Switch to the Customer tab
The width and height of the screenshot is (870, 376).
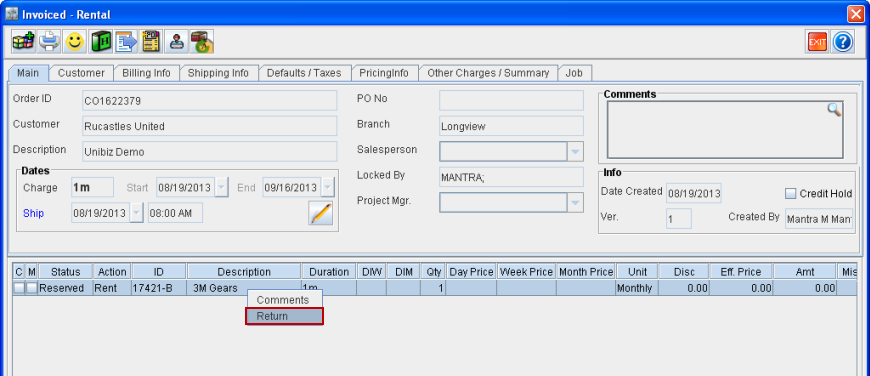pyautogui.click(x=81, y=73)
